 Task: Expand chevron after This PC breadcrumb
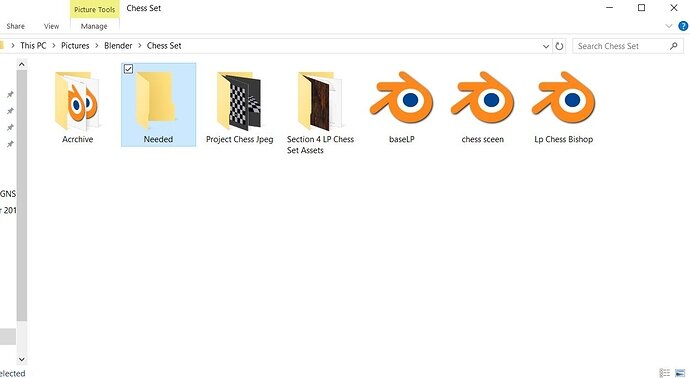click(54, 46)
